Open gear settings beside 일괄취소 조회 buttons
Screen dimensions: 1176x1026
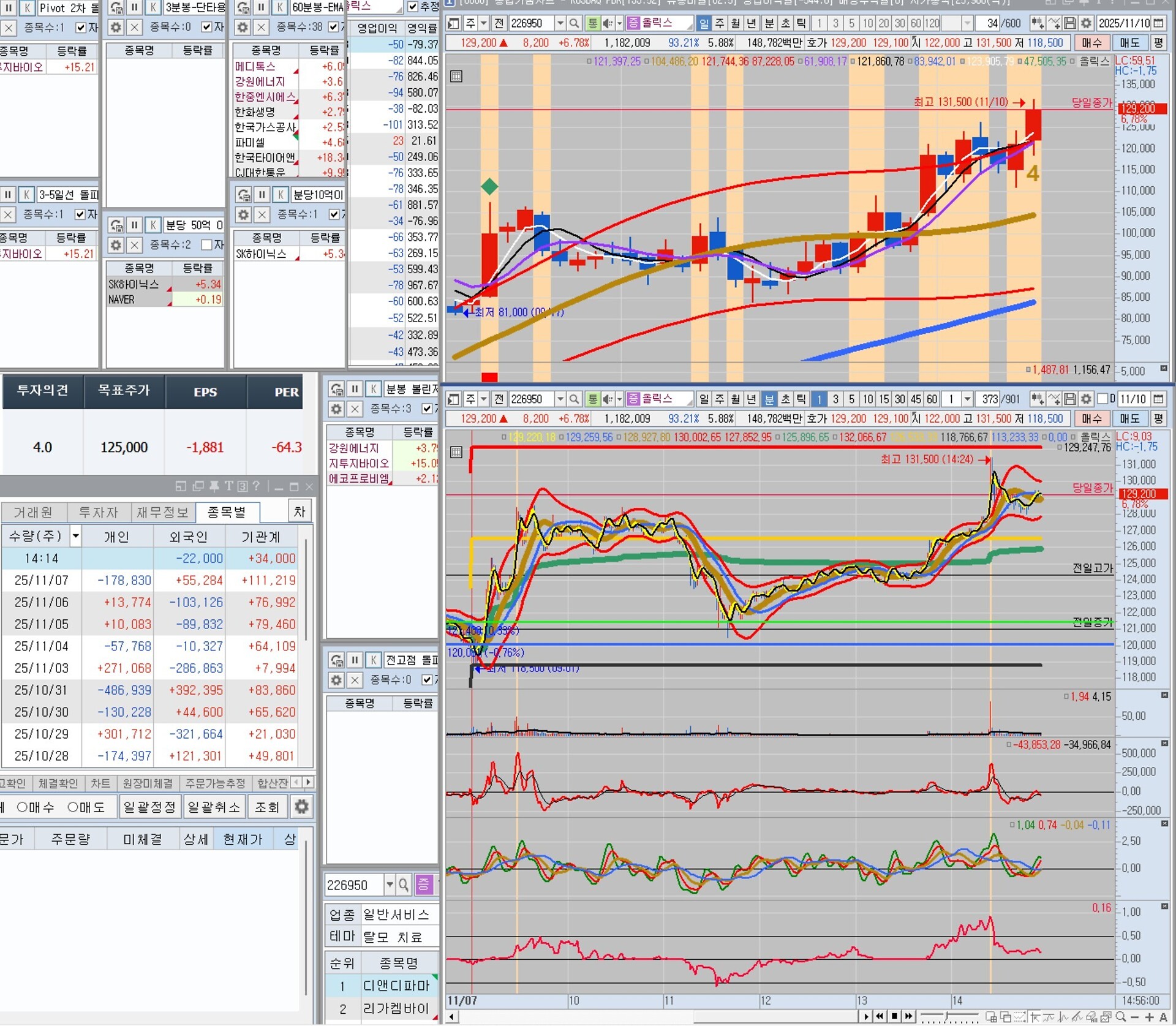[x=301, y=807]
